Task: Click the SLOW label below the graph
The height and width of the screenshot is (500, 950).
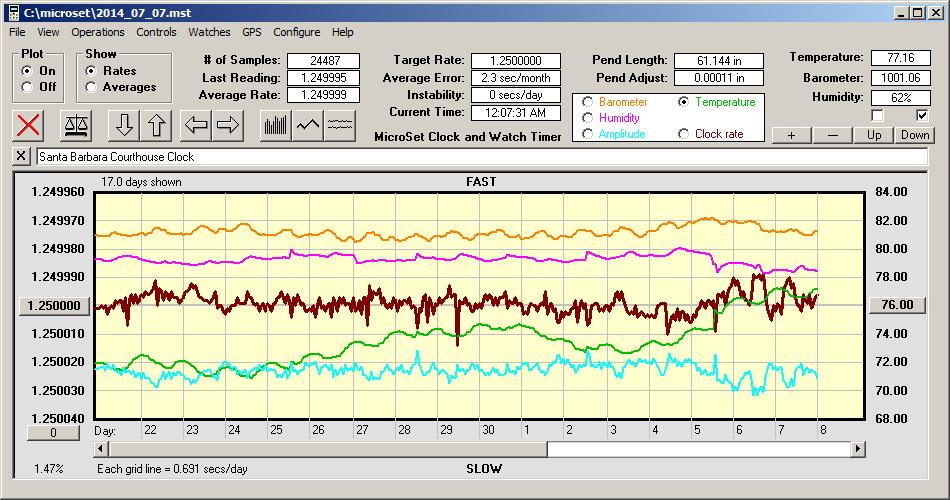Action: 483,468
